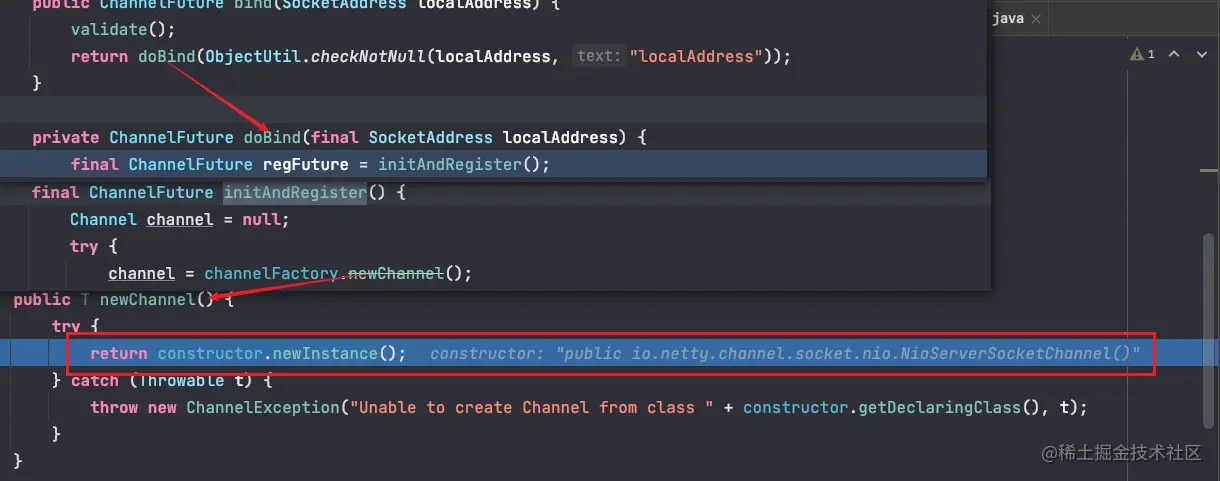Open the warning indicator showing 1 problem
Image resolution: width=1220 pixels, height=481 pixels.
pyautogui.click(x=1143, y=54)
